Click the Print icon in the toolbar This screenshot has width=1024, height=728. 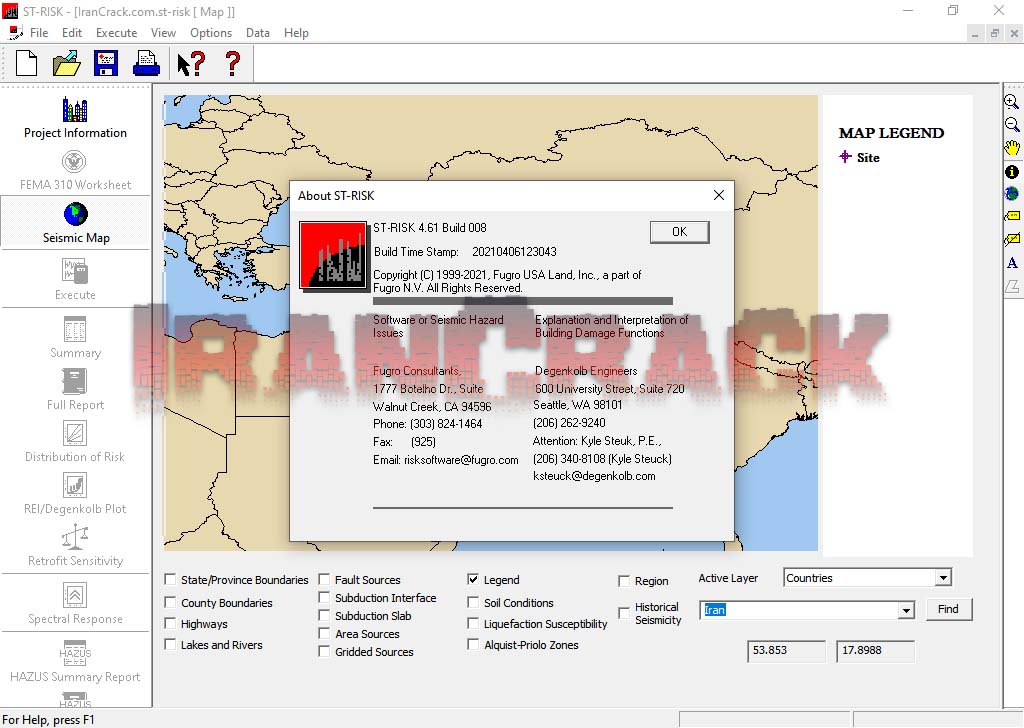147,62
